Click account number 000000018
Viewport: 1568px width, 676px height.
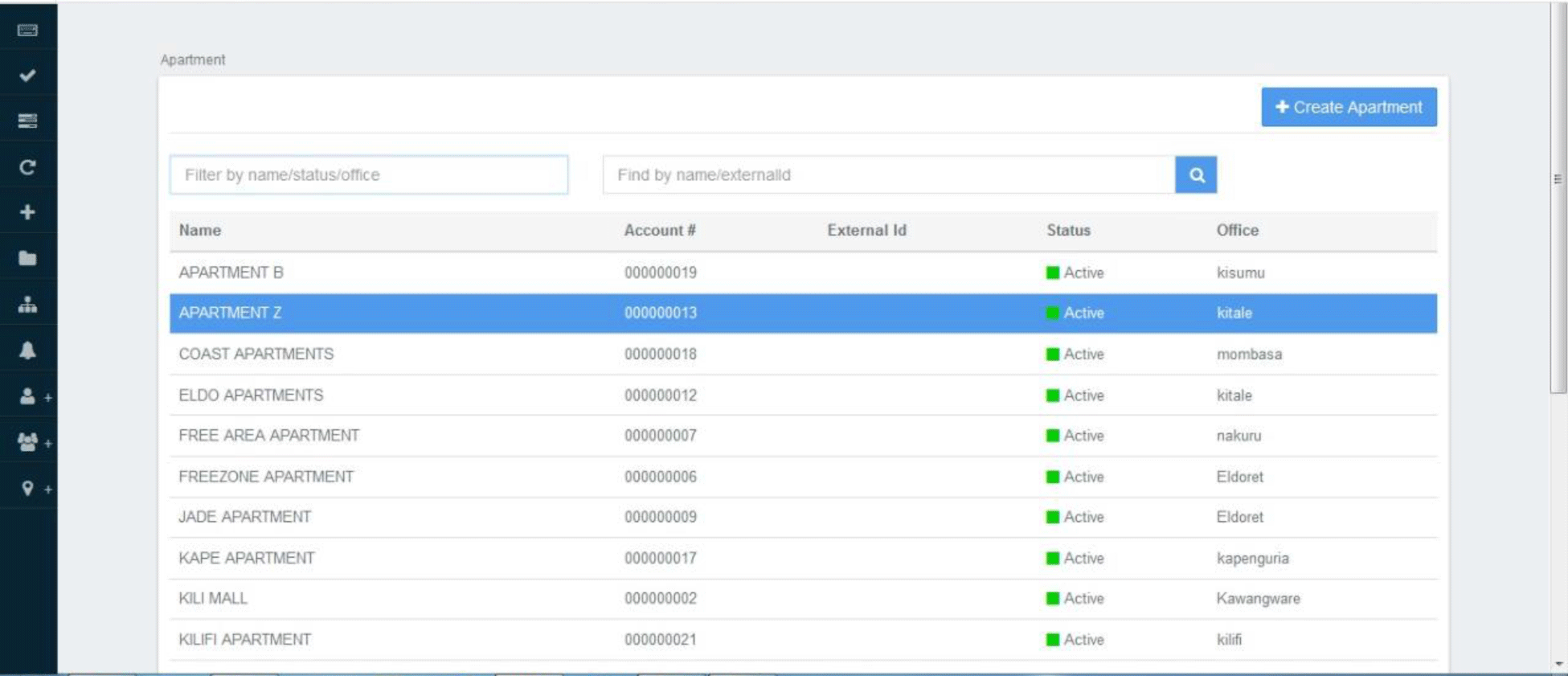[x=660, y=354]
